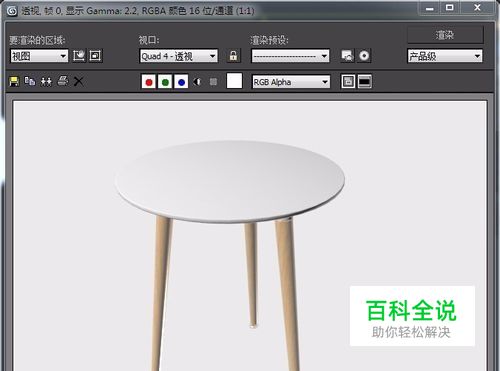The image size is (500, 371).
Task: Save the rendered image with disk icon
Action: 14,81
